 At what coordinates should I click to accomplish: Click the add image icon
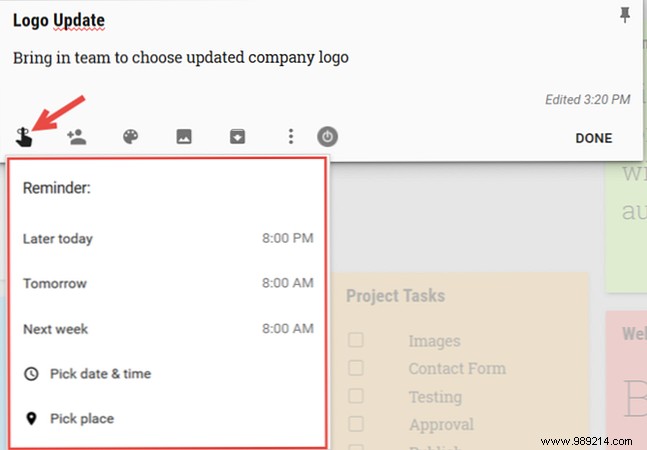click(184, 137)
